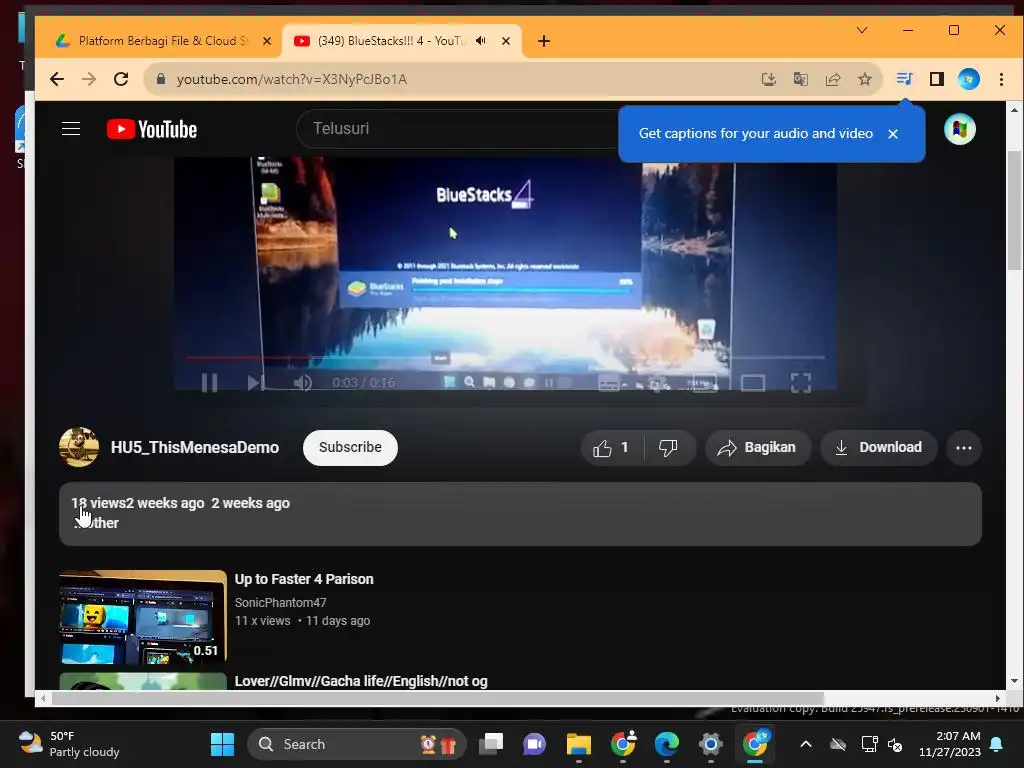Mute the video player volume
Screen dimensions: 1024x768
302,383
